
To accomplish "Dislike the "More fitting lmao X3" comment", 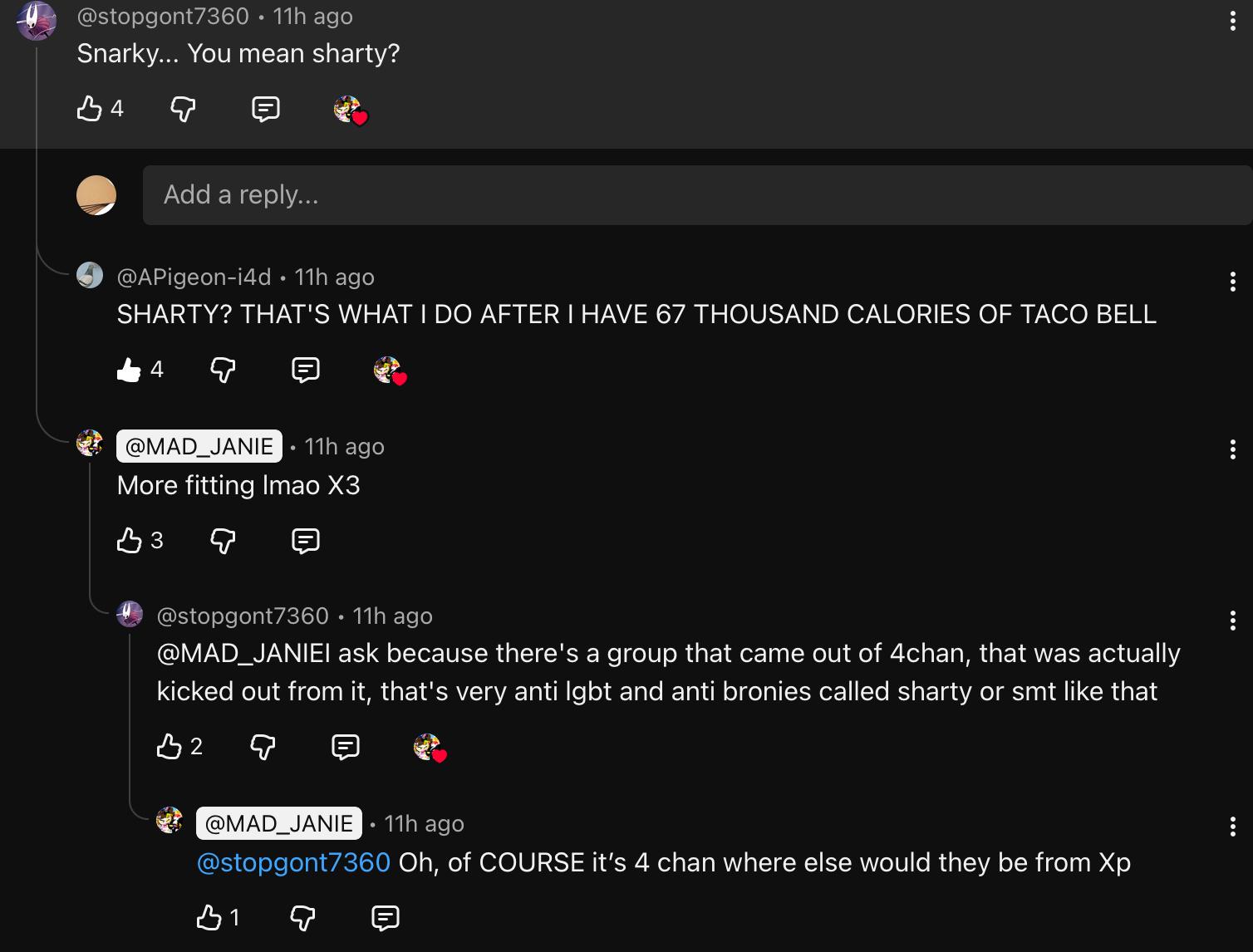I will coord(223,541).
